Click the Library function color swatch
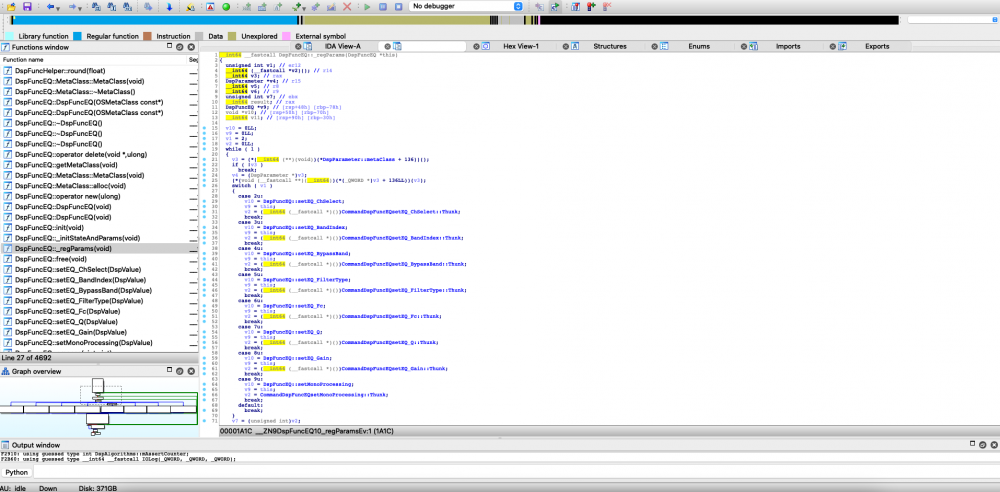 11,36
